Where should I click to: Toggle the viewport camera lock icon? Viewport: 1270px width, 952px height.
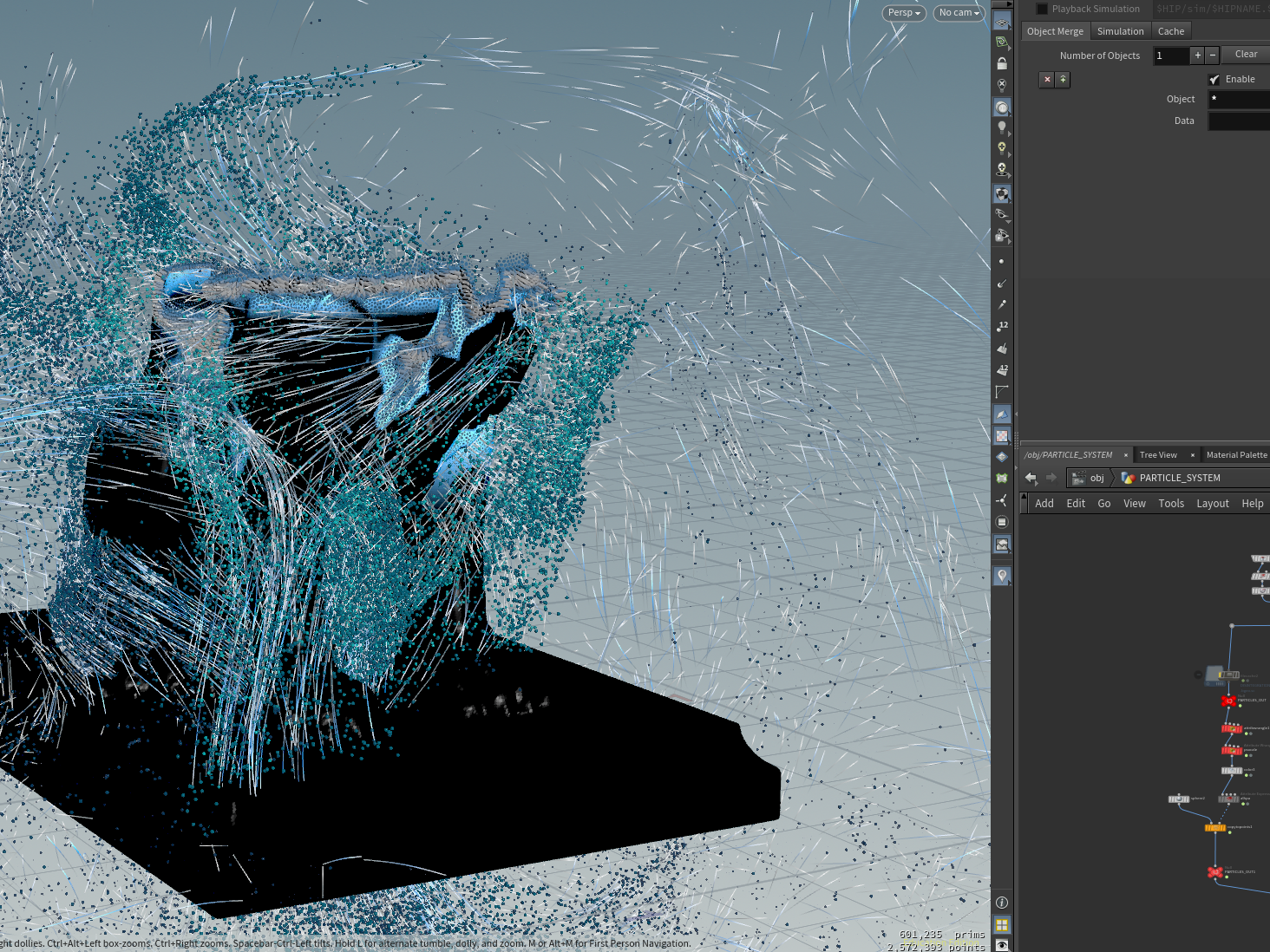[x=1002, y=63]
